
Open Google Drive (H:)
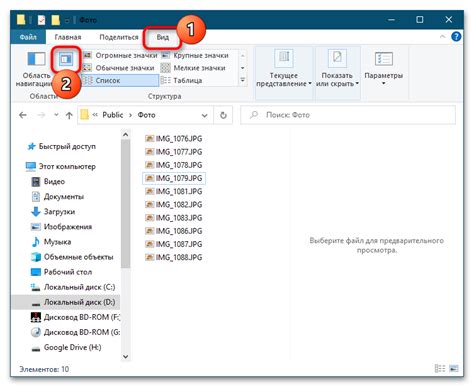click(x=66, y=347)
